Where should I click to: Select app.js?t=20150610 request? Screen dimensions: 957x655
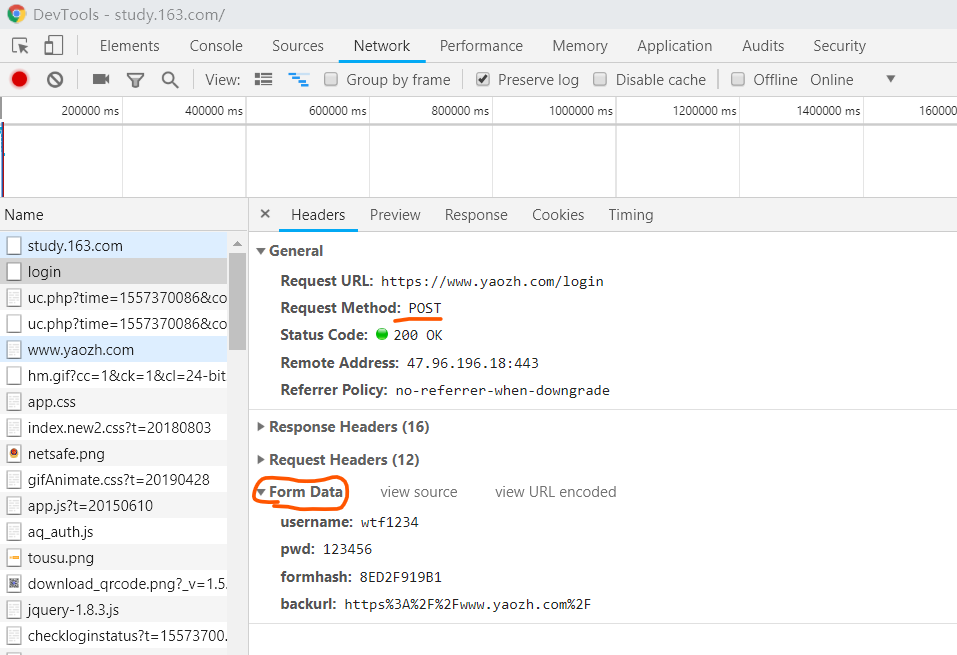coord(114,505)
